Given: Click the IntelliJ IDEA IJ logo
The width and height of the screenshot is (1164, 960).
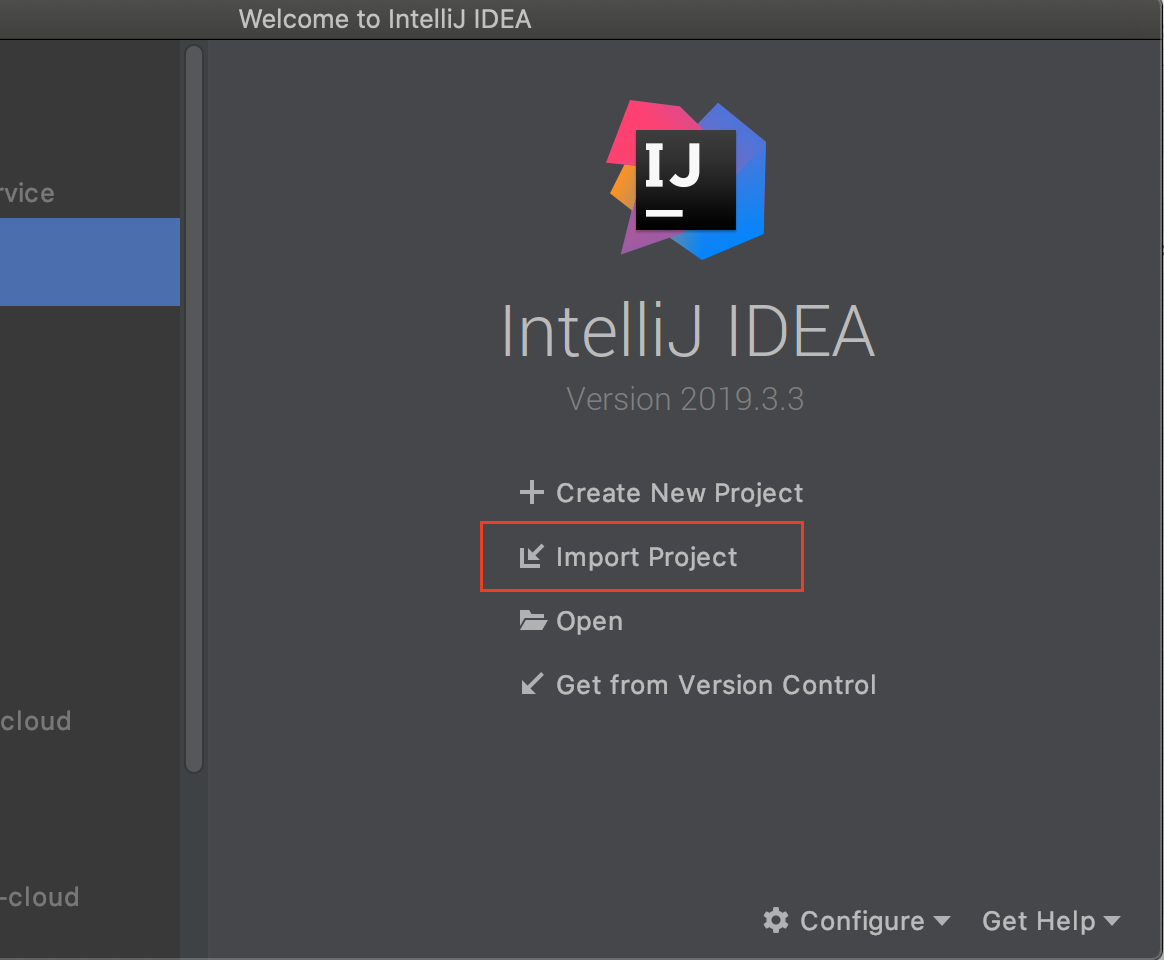Looking at the screenshot, I should (686, 180).
